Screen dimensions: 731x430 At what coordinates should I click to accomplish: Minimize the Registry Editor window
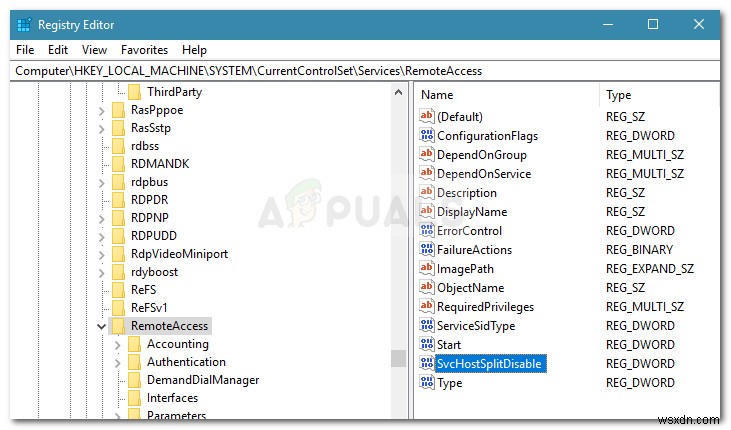[608, 24]
